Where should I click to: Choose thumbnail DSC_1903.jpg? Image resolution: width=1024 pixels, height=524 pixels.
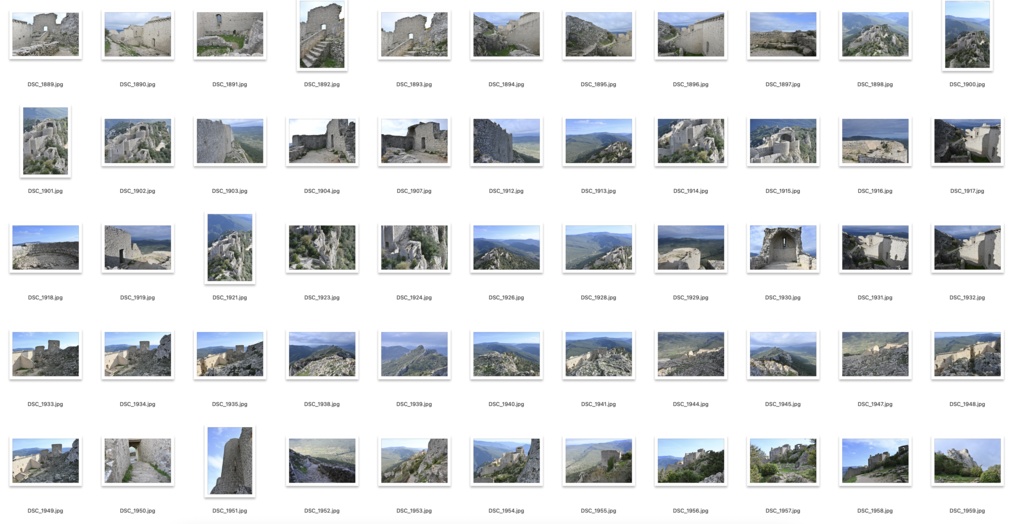230,141
